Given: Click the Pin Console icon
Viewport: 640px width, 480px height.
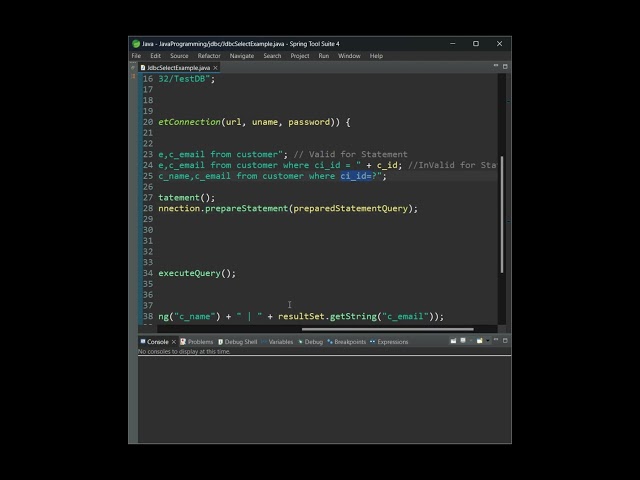Looking at the screenshot, I should pyautogui.click(x=453, y=340).
